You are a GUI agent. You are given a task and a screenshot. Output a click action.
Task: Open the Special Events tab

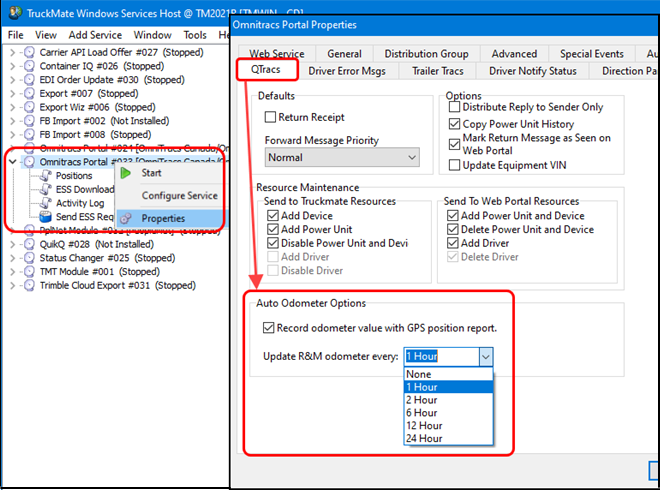[x=591, y=54]
